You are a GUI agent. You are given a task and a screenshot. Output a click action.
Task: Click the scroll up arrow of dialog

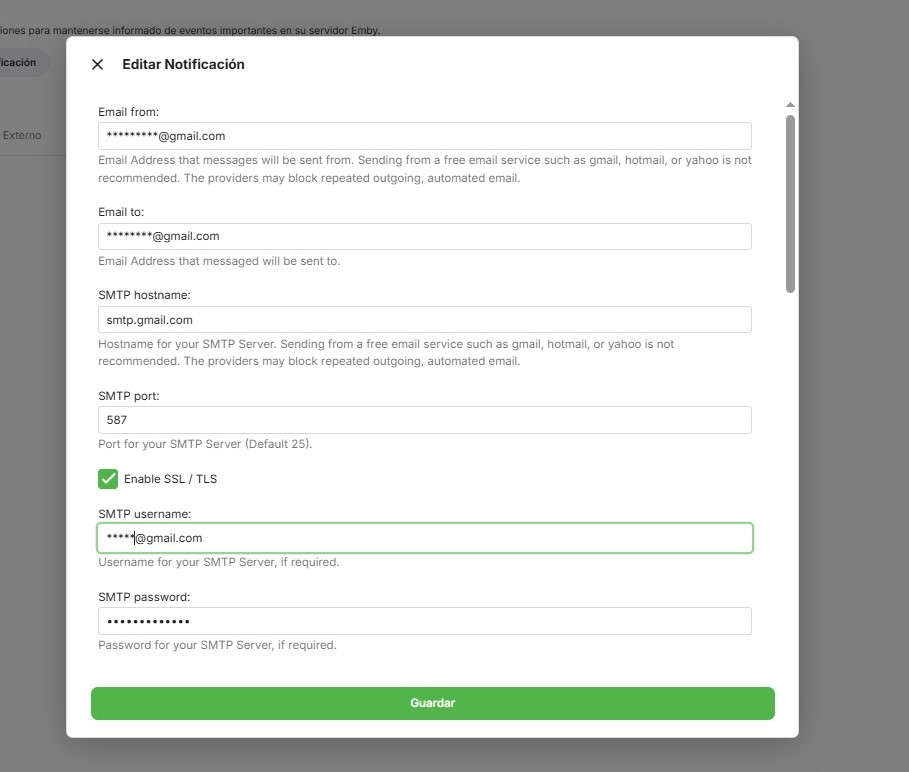(790, 105)
